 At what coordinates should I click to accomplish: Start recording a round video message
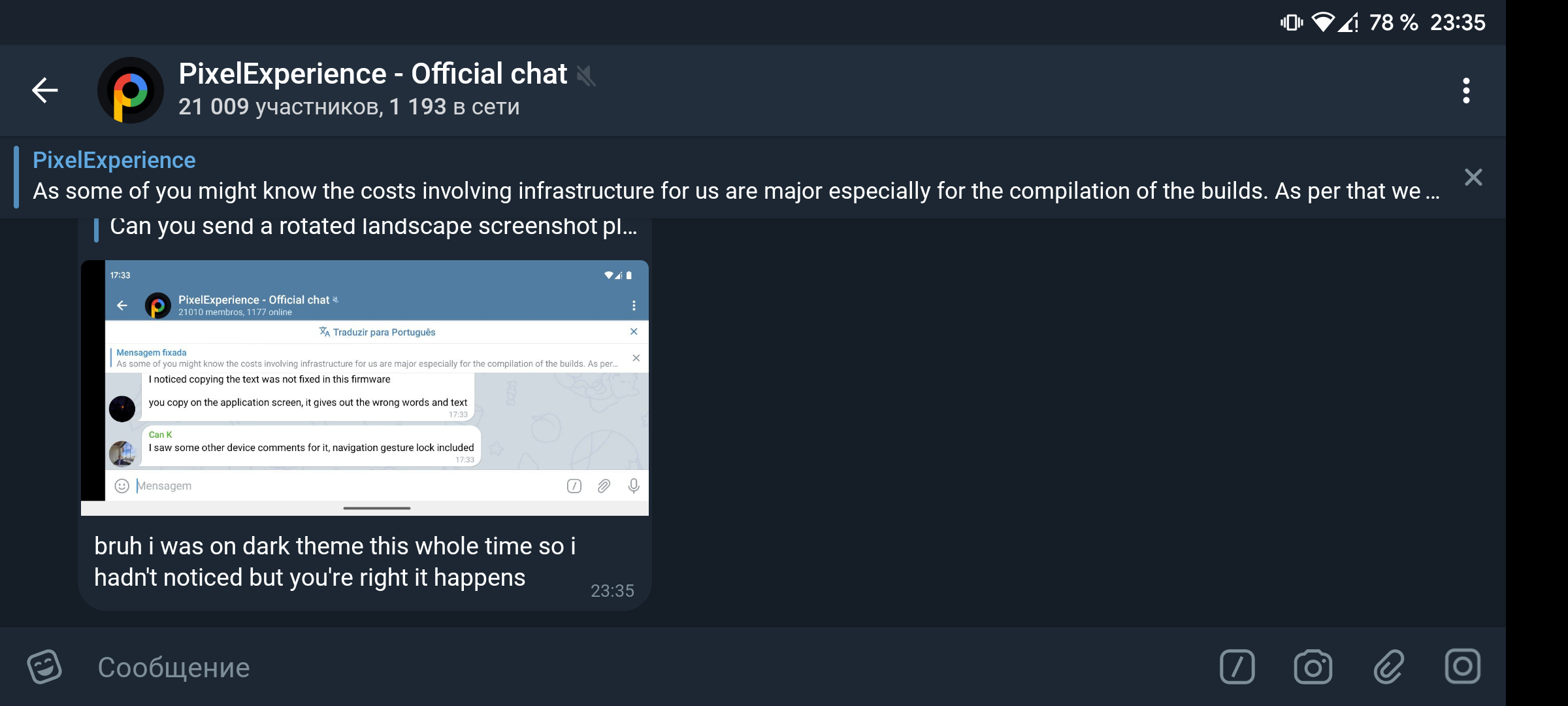pyautogui.click(x=1462, y=667)
